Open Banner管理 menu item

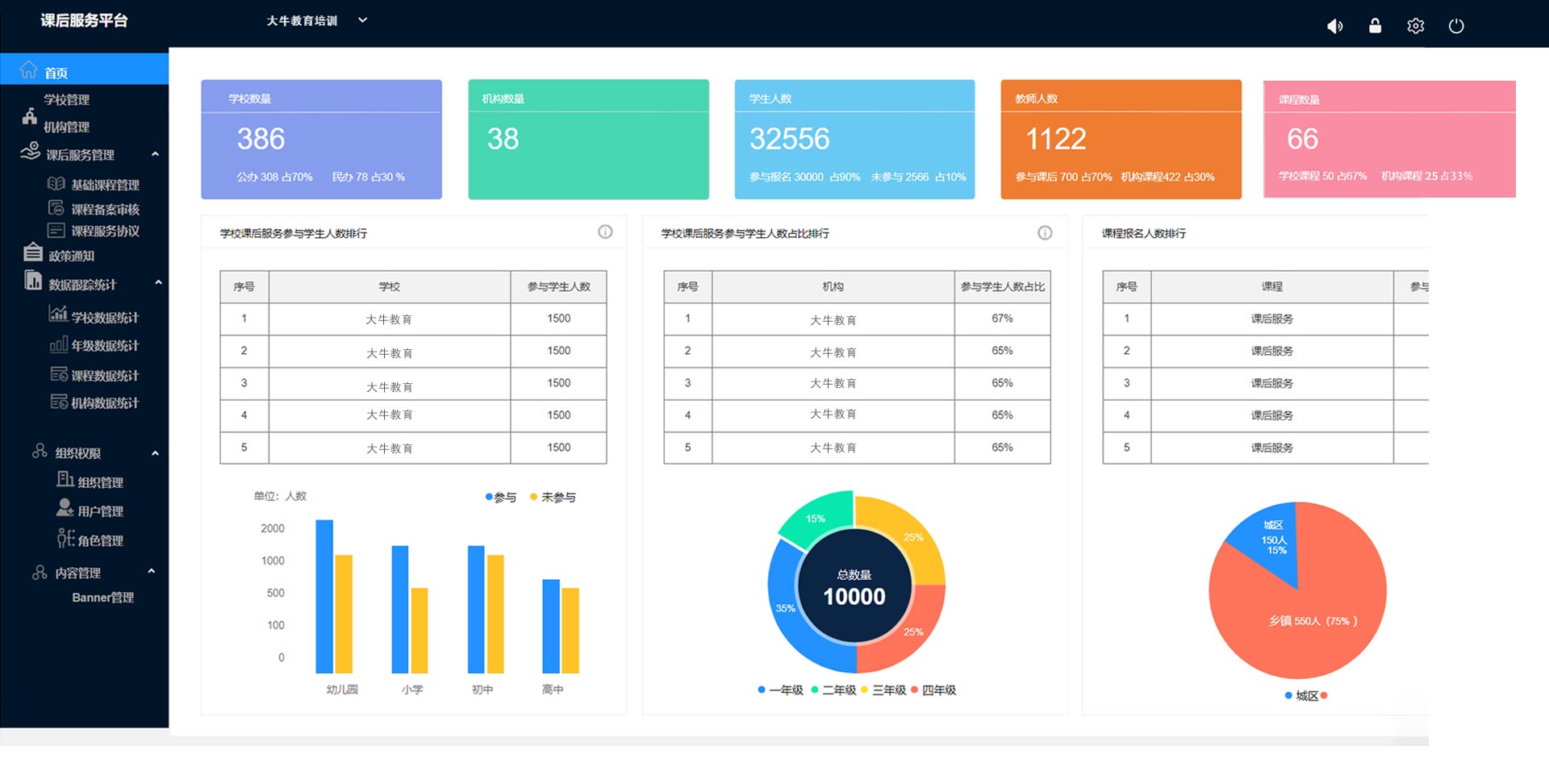102,598
